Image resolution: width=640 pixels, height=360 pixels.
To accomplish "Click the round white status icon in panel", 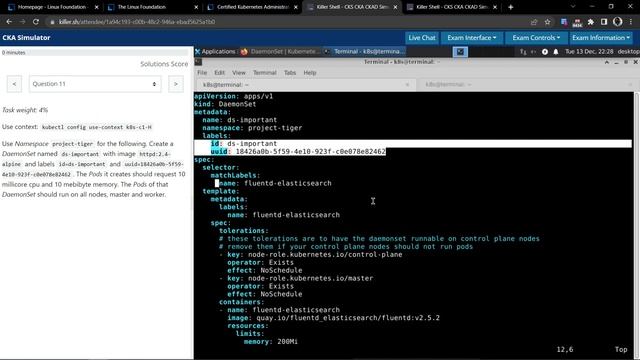I will click(x=545, y=52).
